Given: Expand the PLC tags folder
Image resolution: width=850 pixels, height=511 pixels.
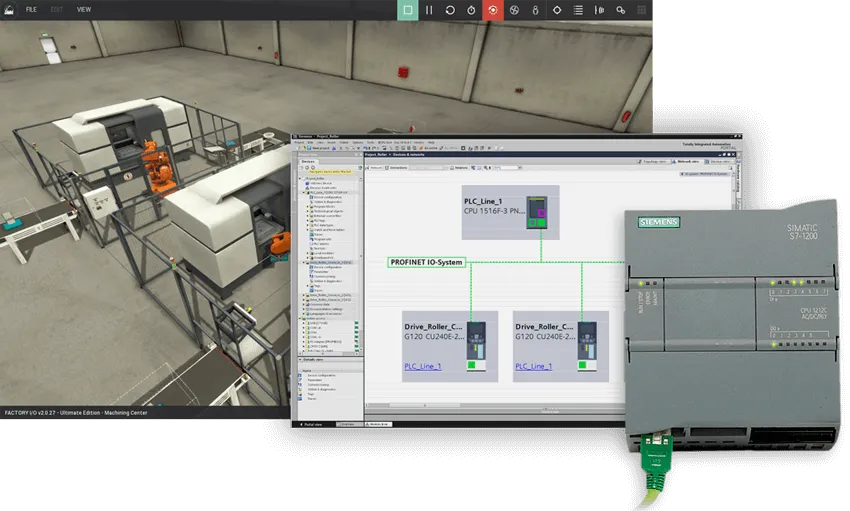Looking at the screenshot, I should (307, 221).
